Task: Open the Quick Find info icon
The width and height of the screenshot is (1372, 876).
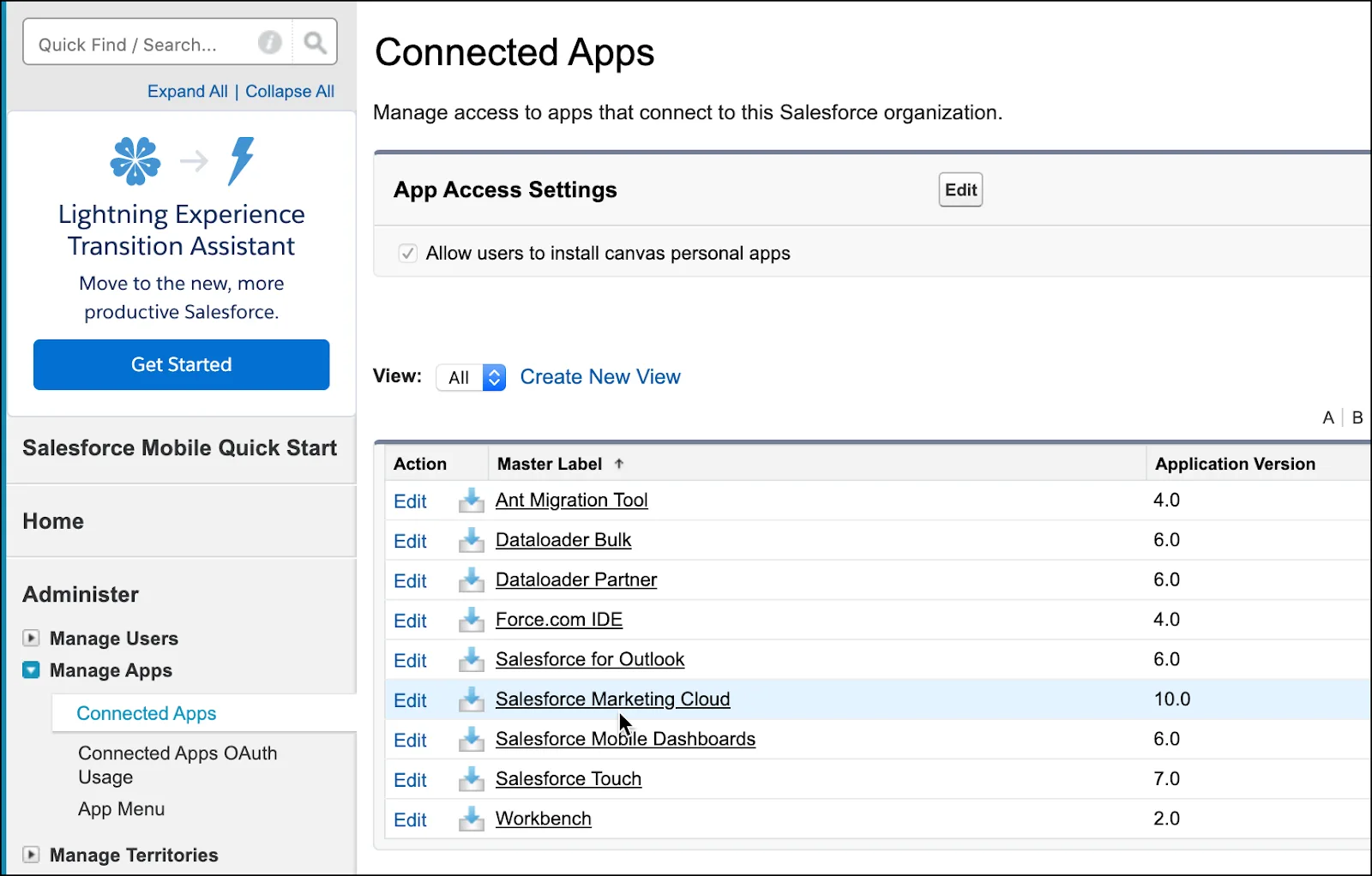Action: [x=270, y=43]
